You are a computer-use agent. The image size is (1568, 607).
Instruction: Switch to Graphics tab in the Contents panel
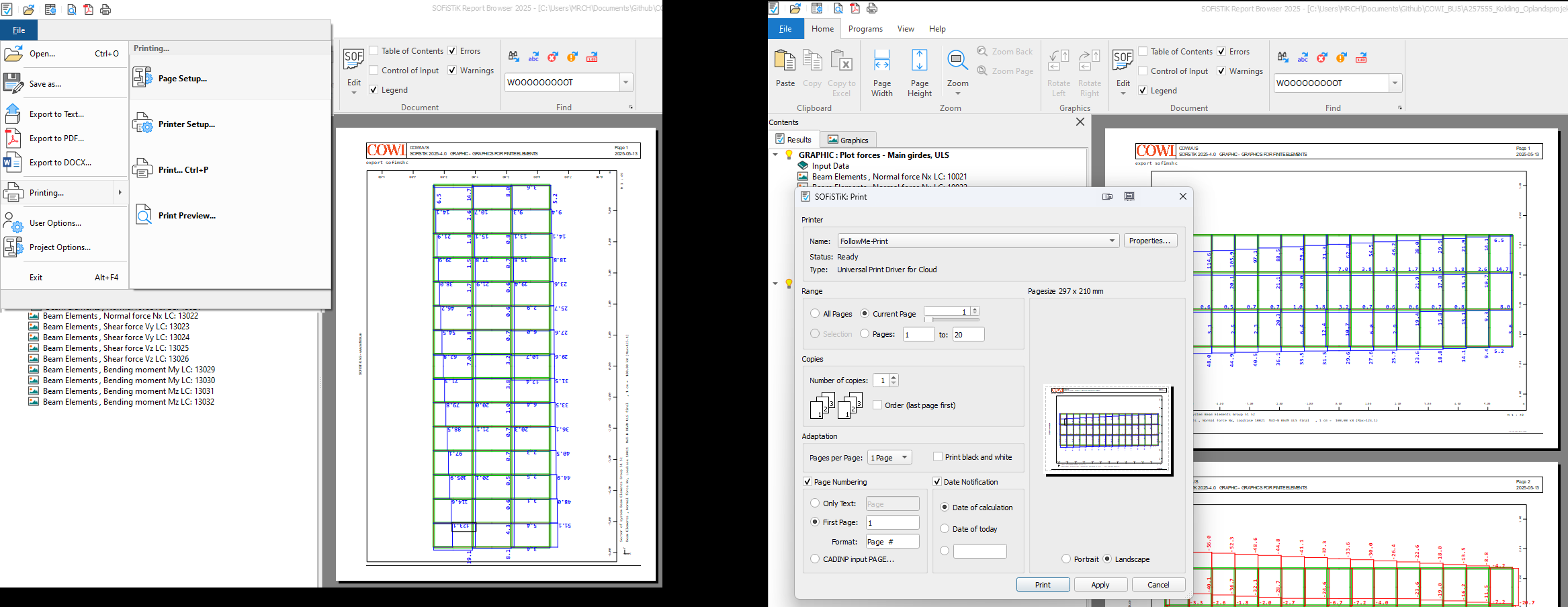(x=848, y=140)
